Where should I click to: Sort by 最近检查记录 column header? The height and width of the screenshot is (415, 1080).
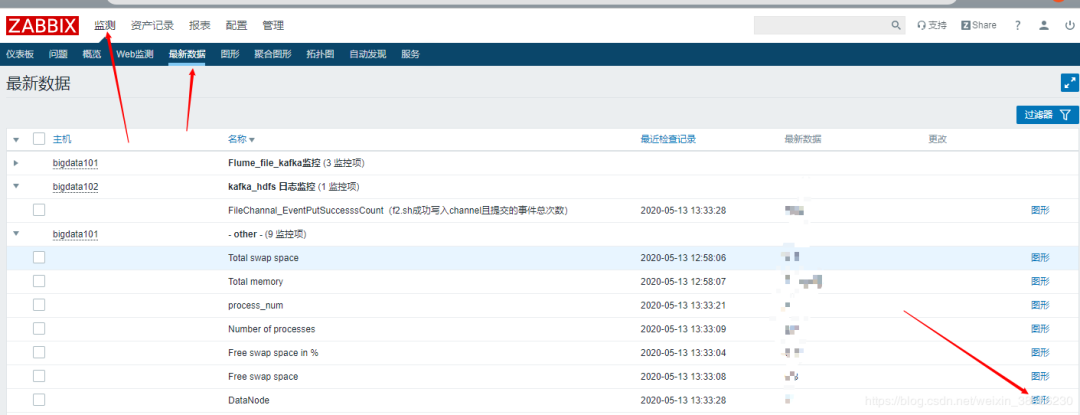click(x=668, y=139)
